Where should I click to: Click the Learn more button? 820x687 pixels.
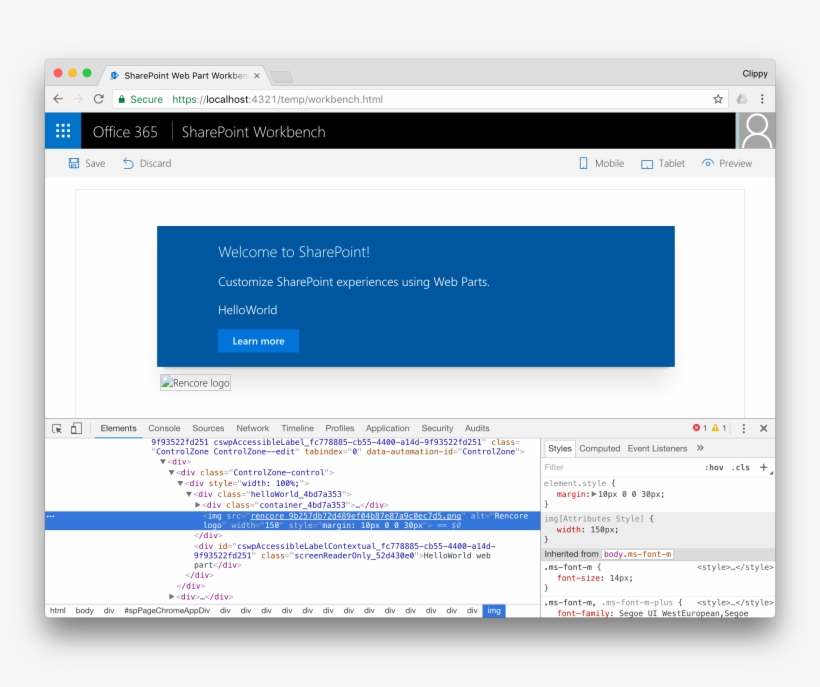[x=258, y=341]
